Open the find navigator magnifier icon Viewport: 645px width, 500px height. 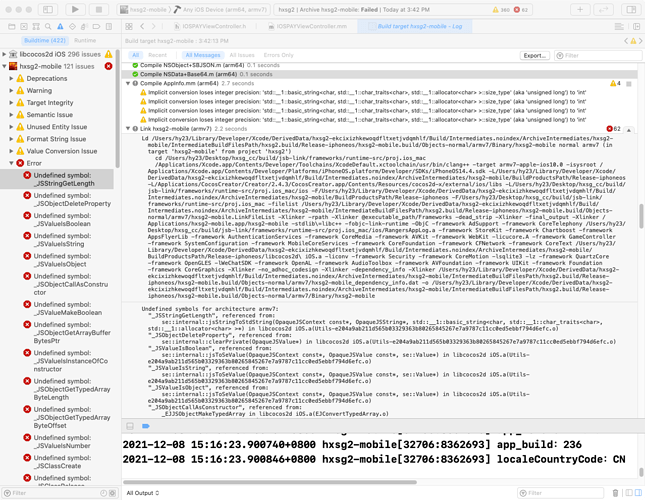[48, 26]
